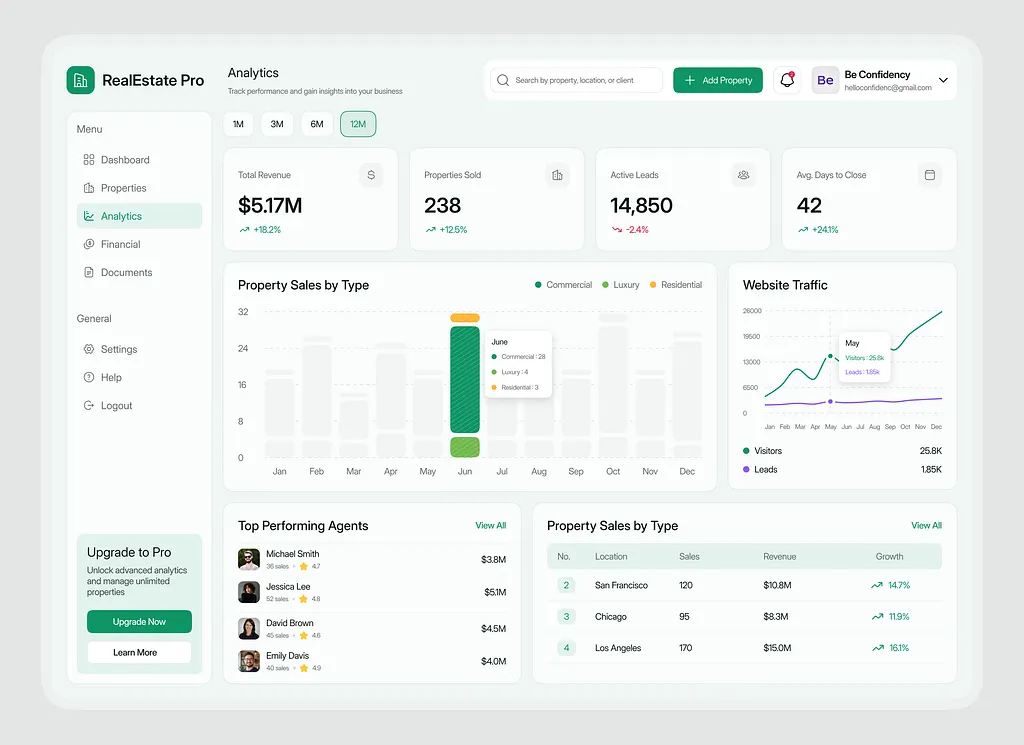Viewport: 1024px width, 745px height.
Task: Click the building icon in Properties Sold card
Action: click(x=557, y=175)
